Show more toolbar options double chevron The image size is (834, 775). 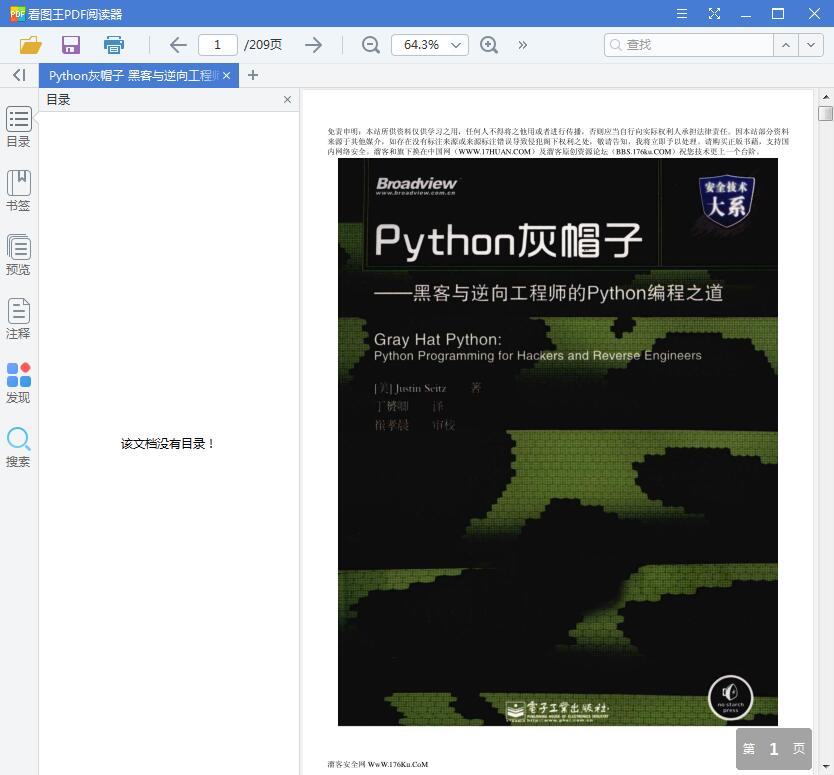pos(523,45)
